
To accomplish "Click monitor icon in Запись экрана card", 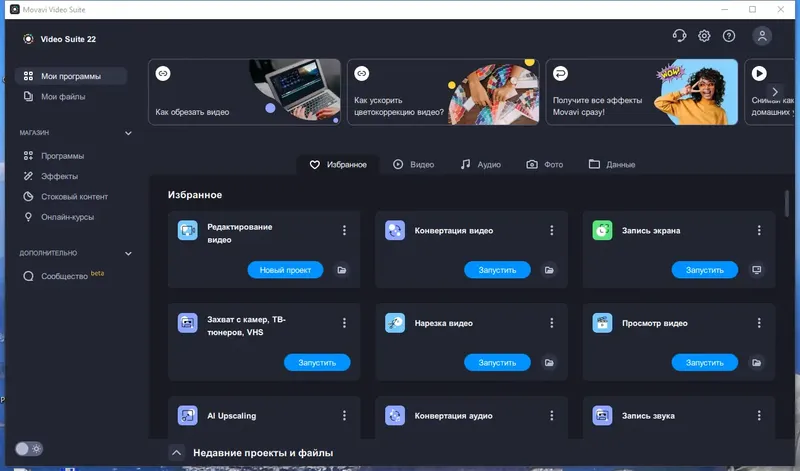I will [757, 270].
